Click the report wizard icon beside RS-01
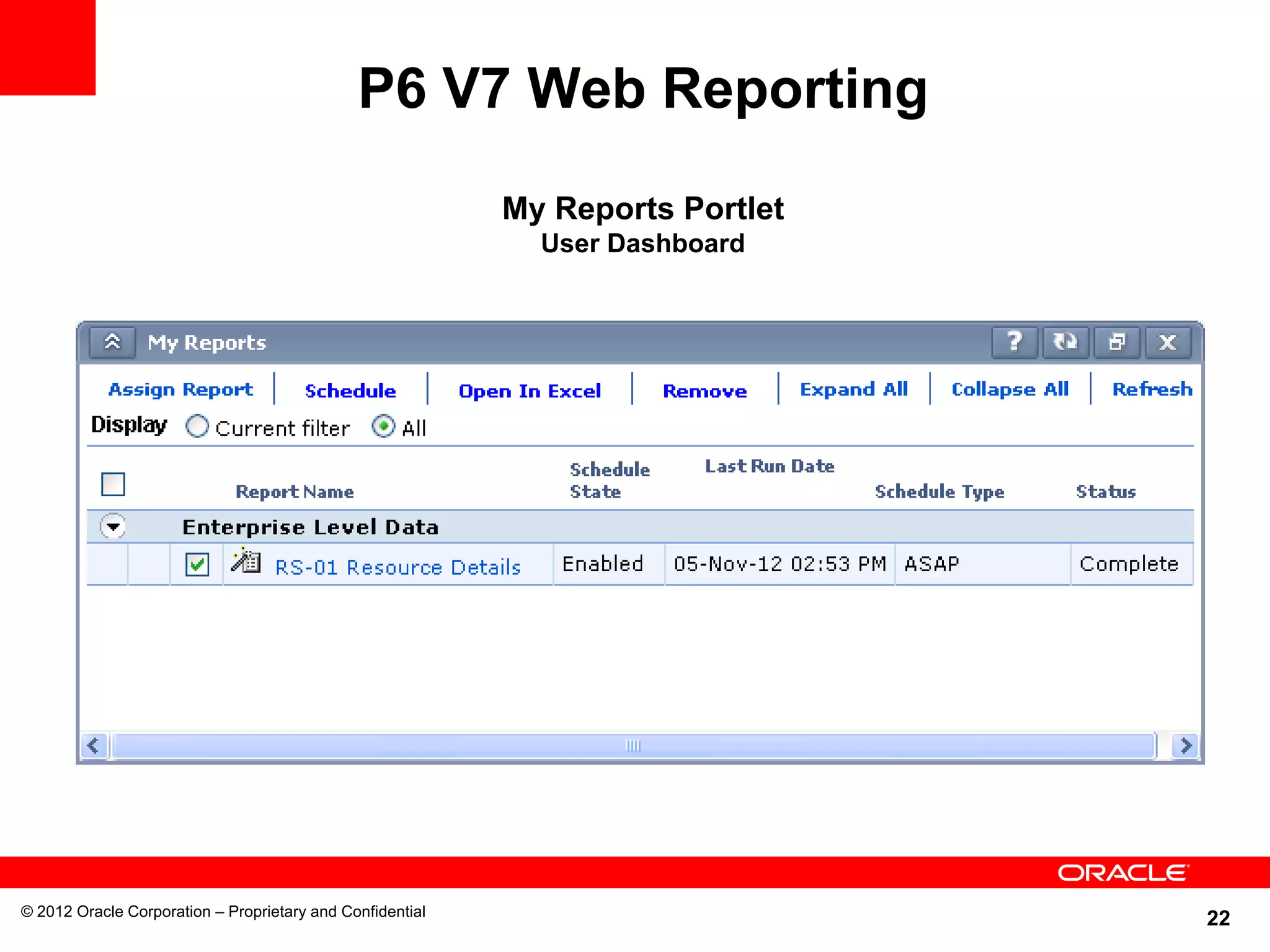The width and height of the screenshot is (1270, 952). (x=246, y=560)
